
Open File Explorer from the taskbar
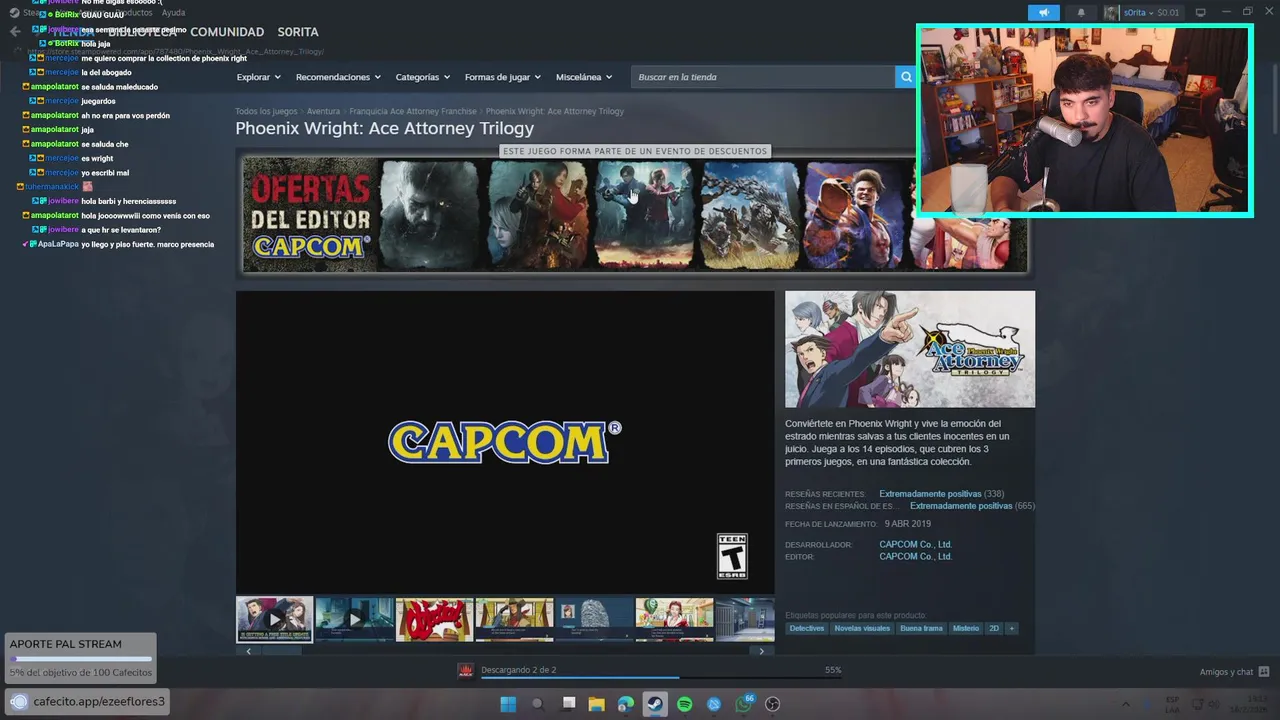(x=596, y=704)
